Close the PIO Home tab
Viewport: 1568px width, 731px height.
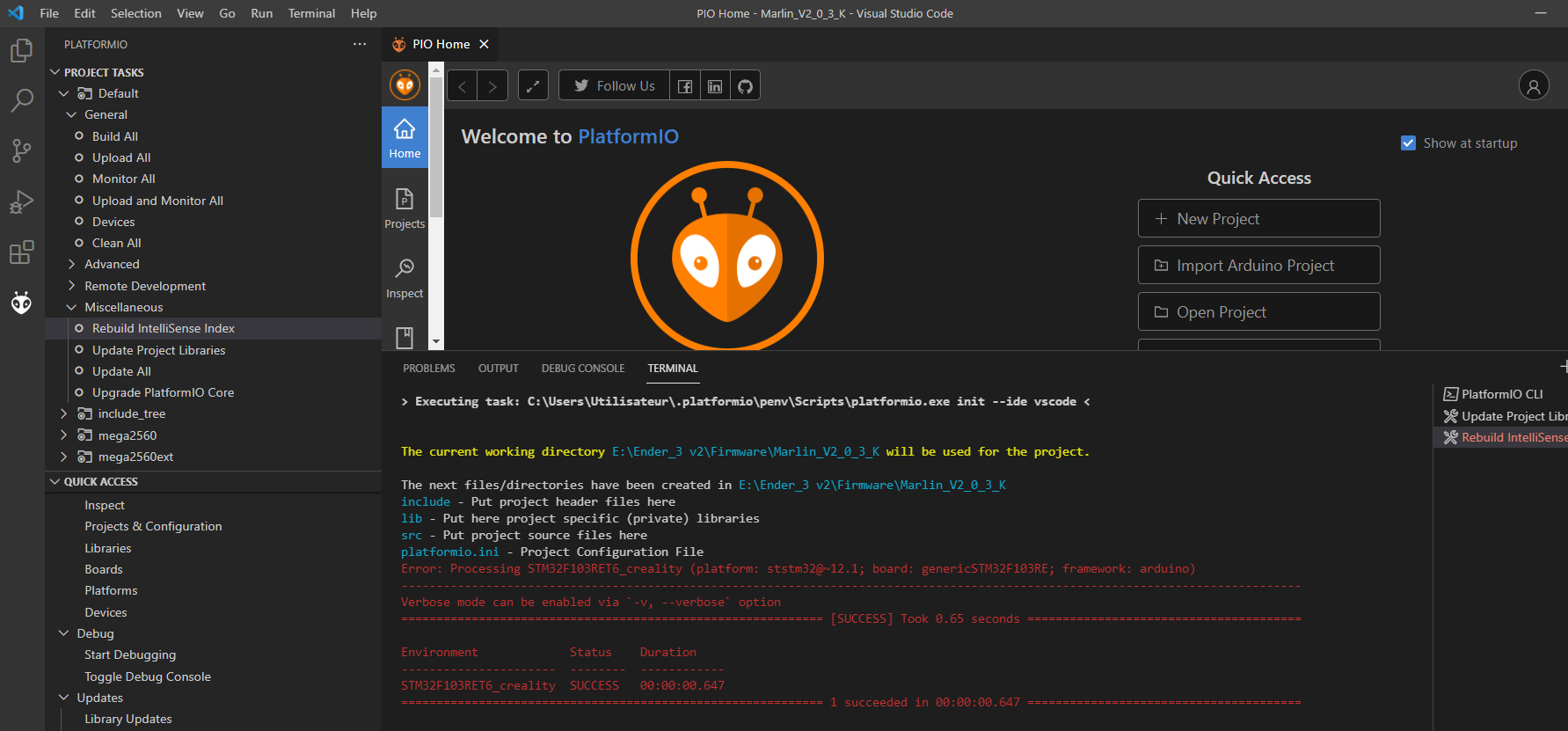tap(484, 44)
